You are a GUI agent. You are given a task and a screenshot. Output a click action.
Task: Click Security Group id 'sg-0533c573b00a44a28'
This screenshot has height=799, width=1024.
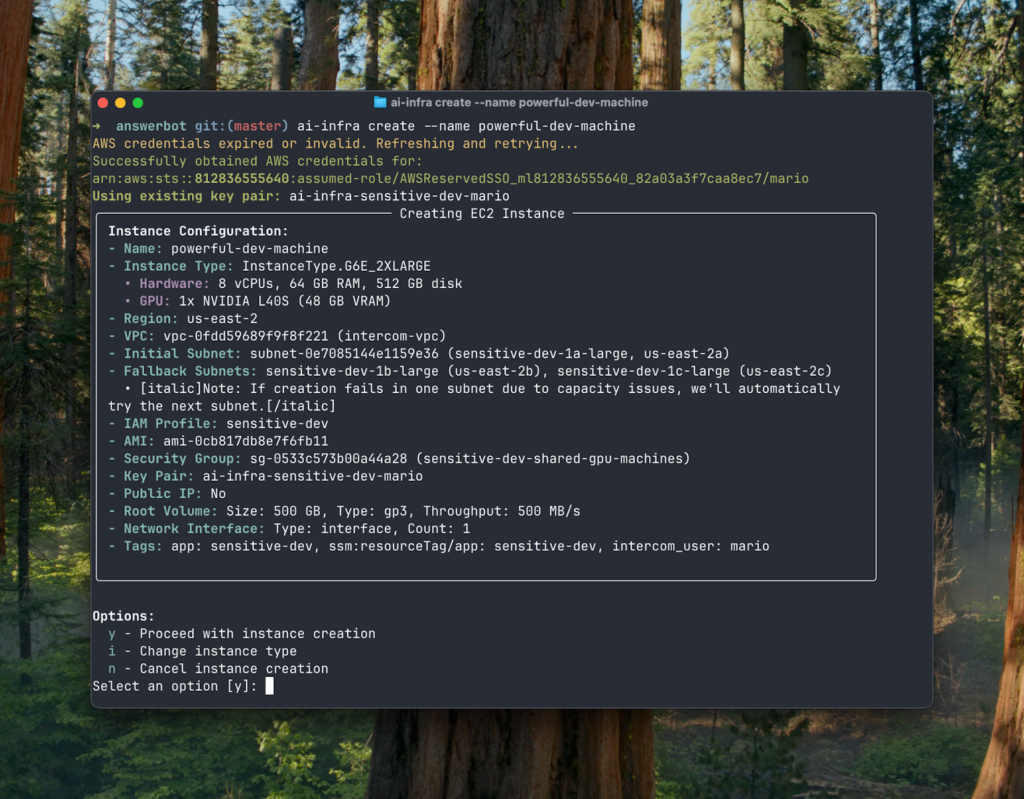[328, 459]
